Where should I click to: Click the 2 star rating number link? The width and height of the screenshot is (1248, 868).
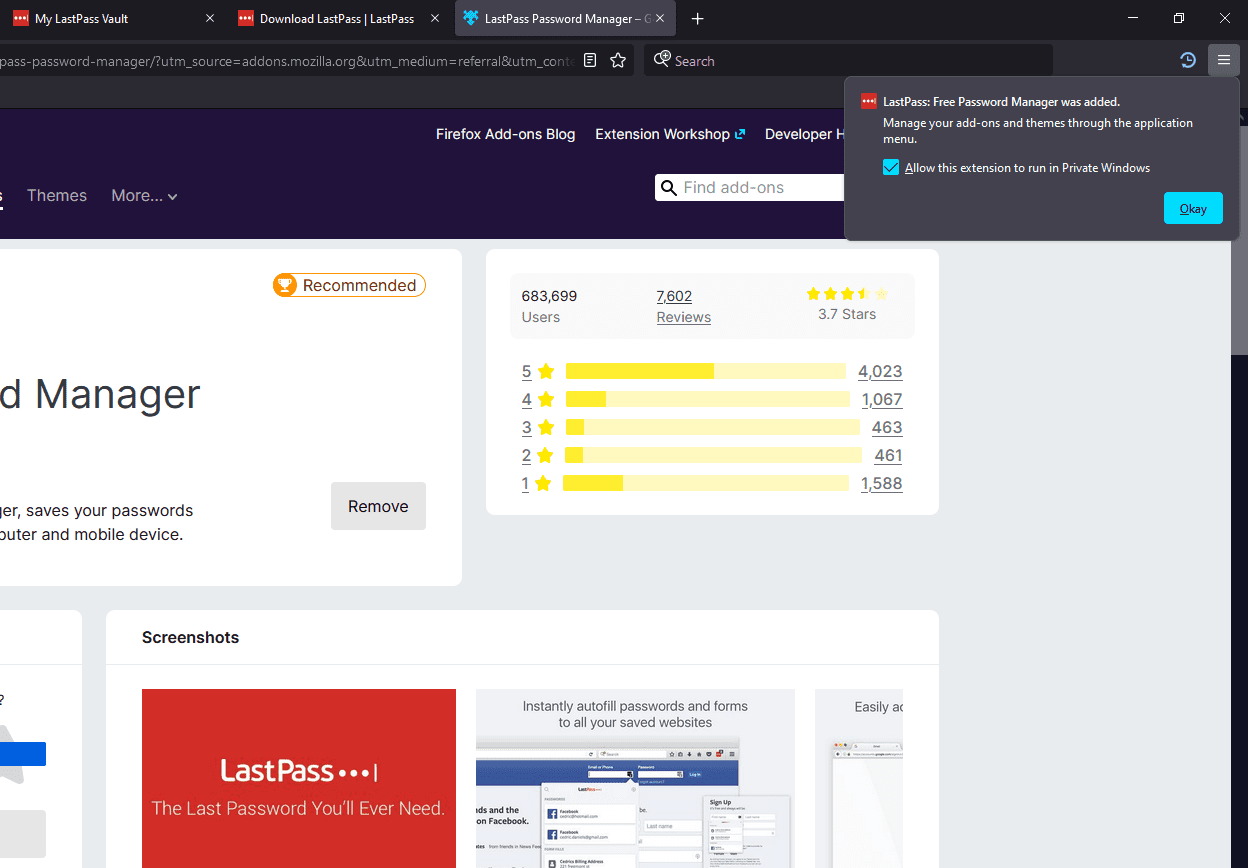pyautogui.click(x=526, y=455)
